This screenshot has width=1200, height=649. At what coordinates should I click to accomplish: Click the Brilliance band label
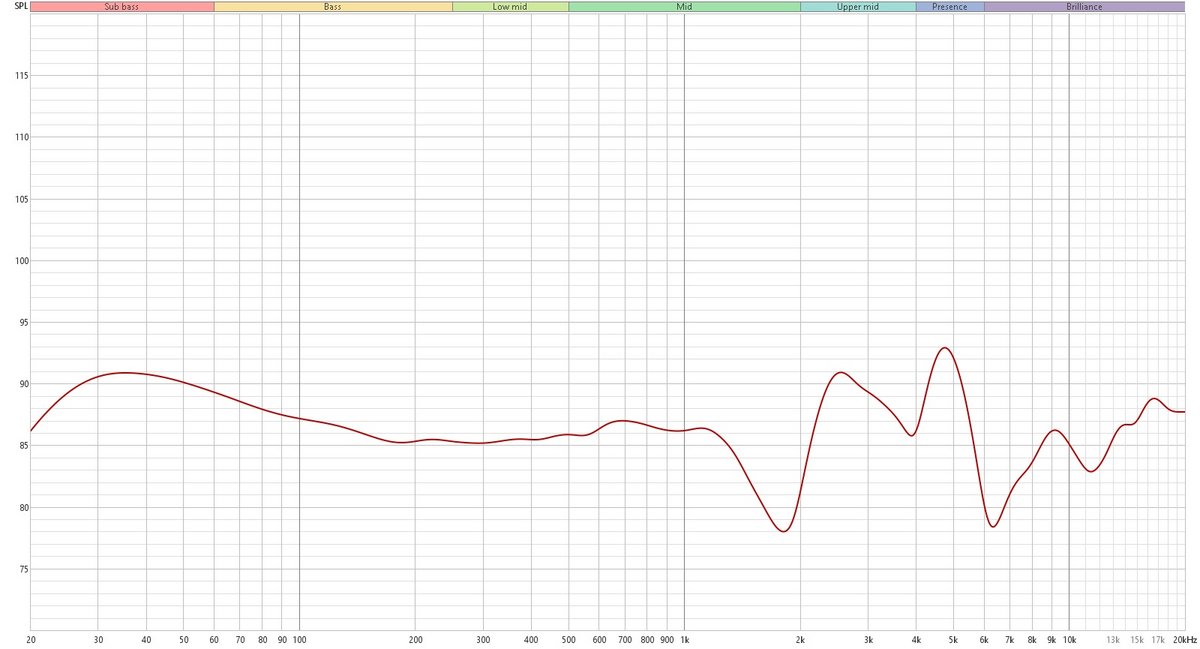[1085, 6]
